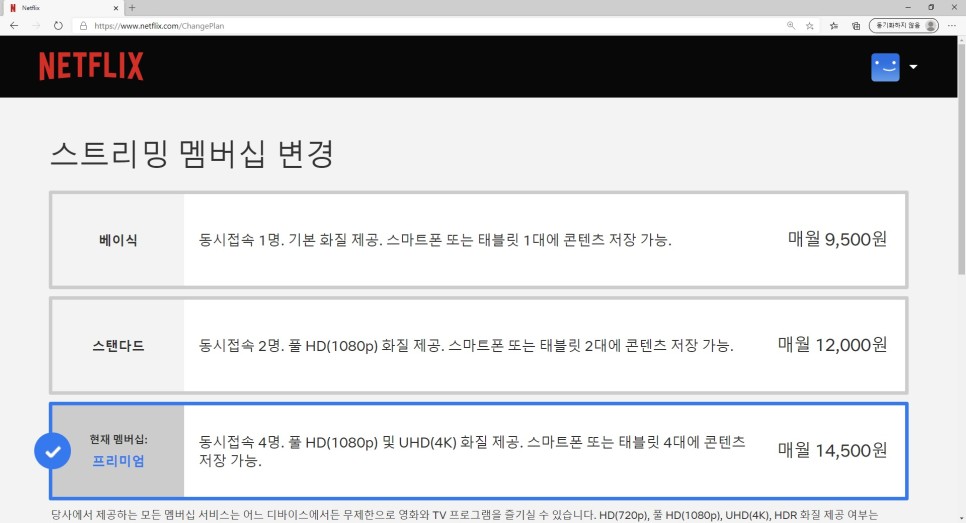Open a new tab with plus button

(132, 8)
